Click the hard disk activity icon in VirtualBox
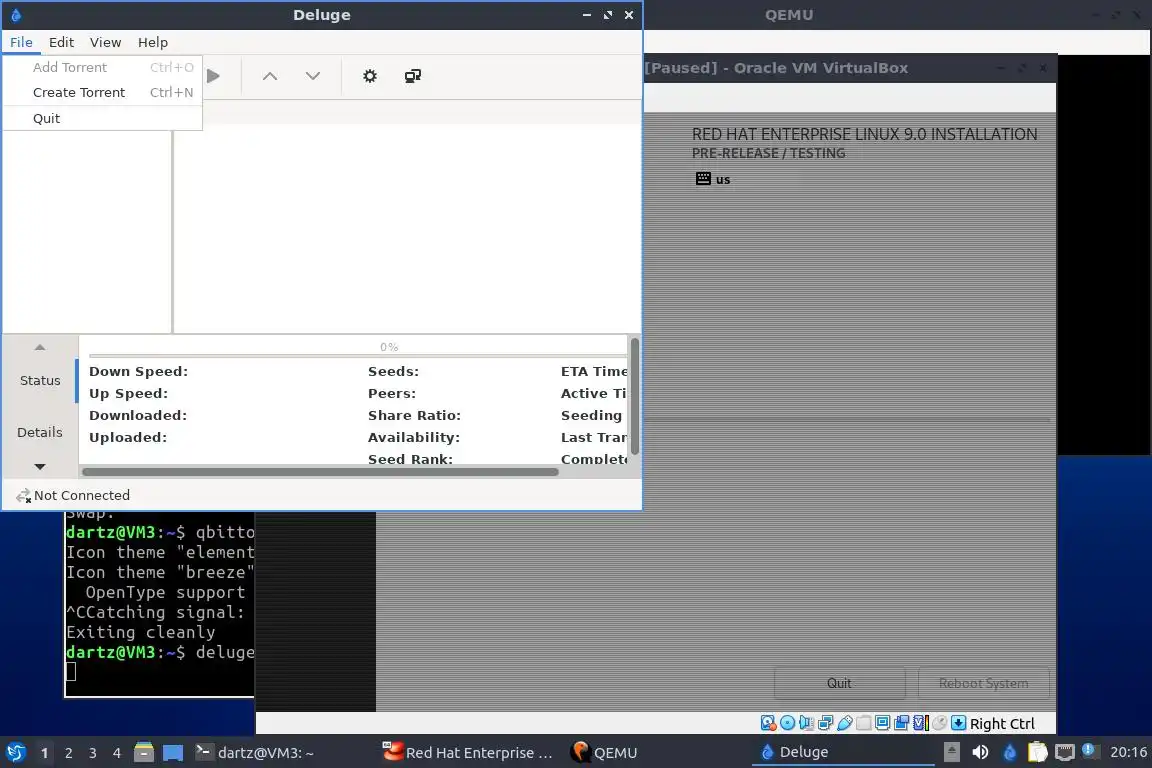Image resolution: width=1152 pixels, height=768 pixels. click(x=768, y=723)
